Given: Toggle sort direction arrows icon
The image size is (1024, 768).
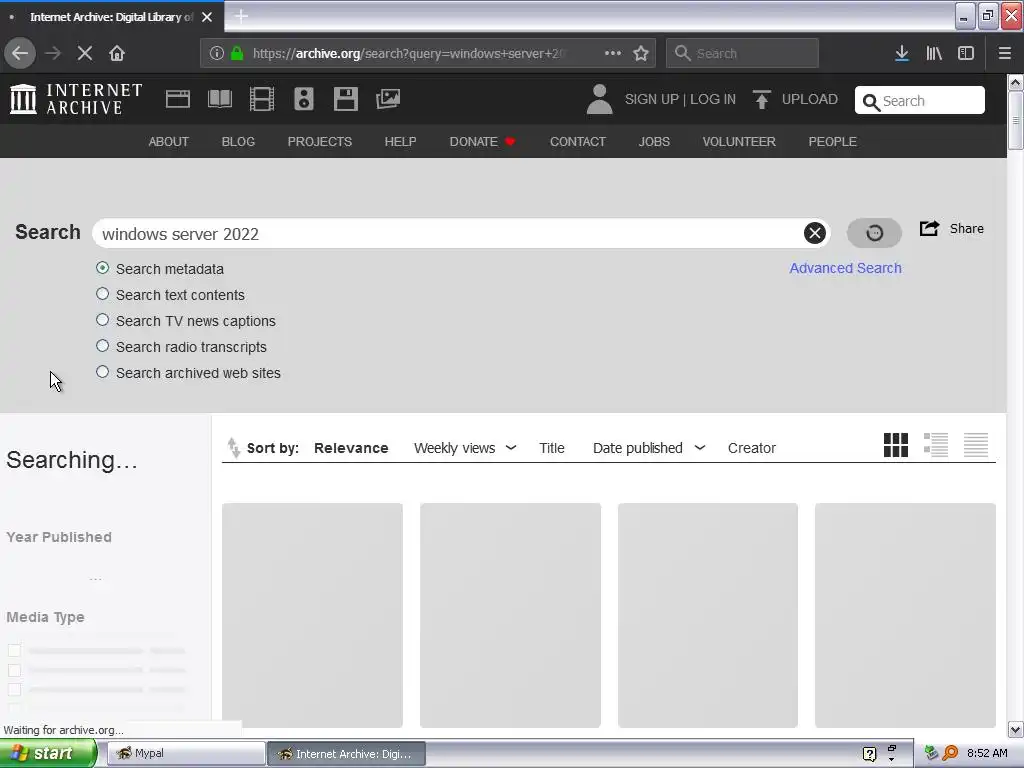Looking at the screenshot, I should (x=233, y=448).
